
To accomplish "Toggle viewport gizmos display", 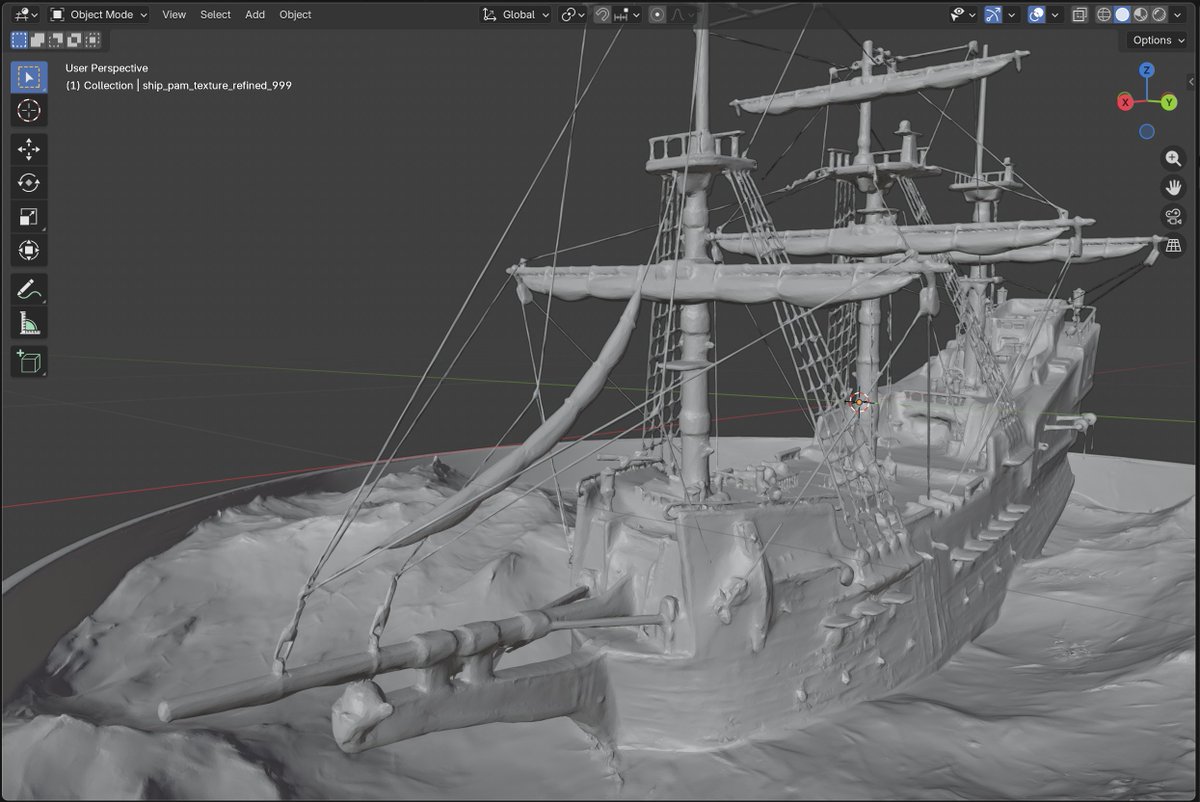I will click(993, 15).
